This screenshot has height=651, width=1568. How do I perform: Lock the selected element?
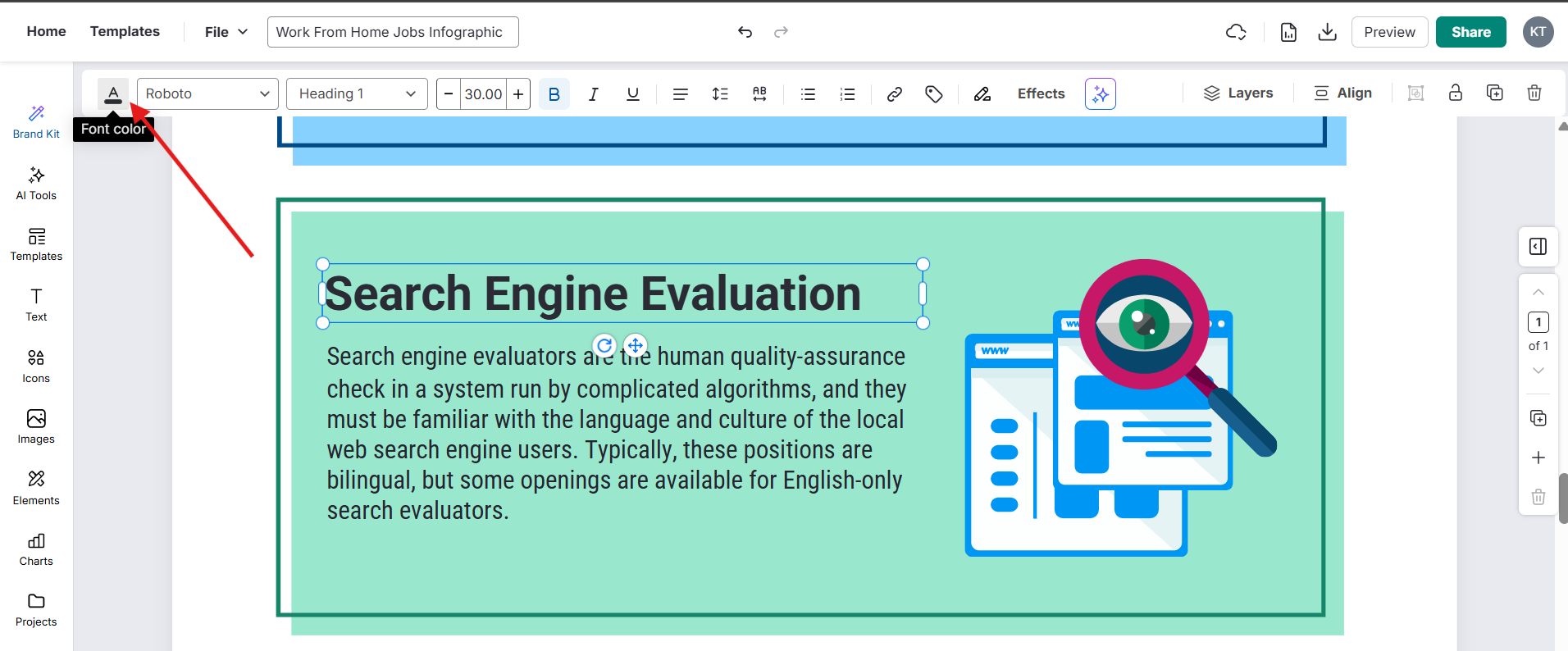[x=1455, y=93]
